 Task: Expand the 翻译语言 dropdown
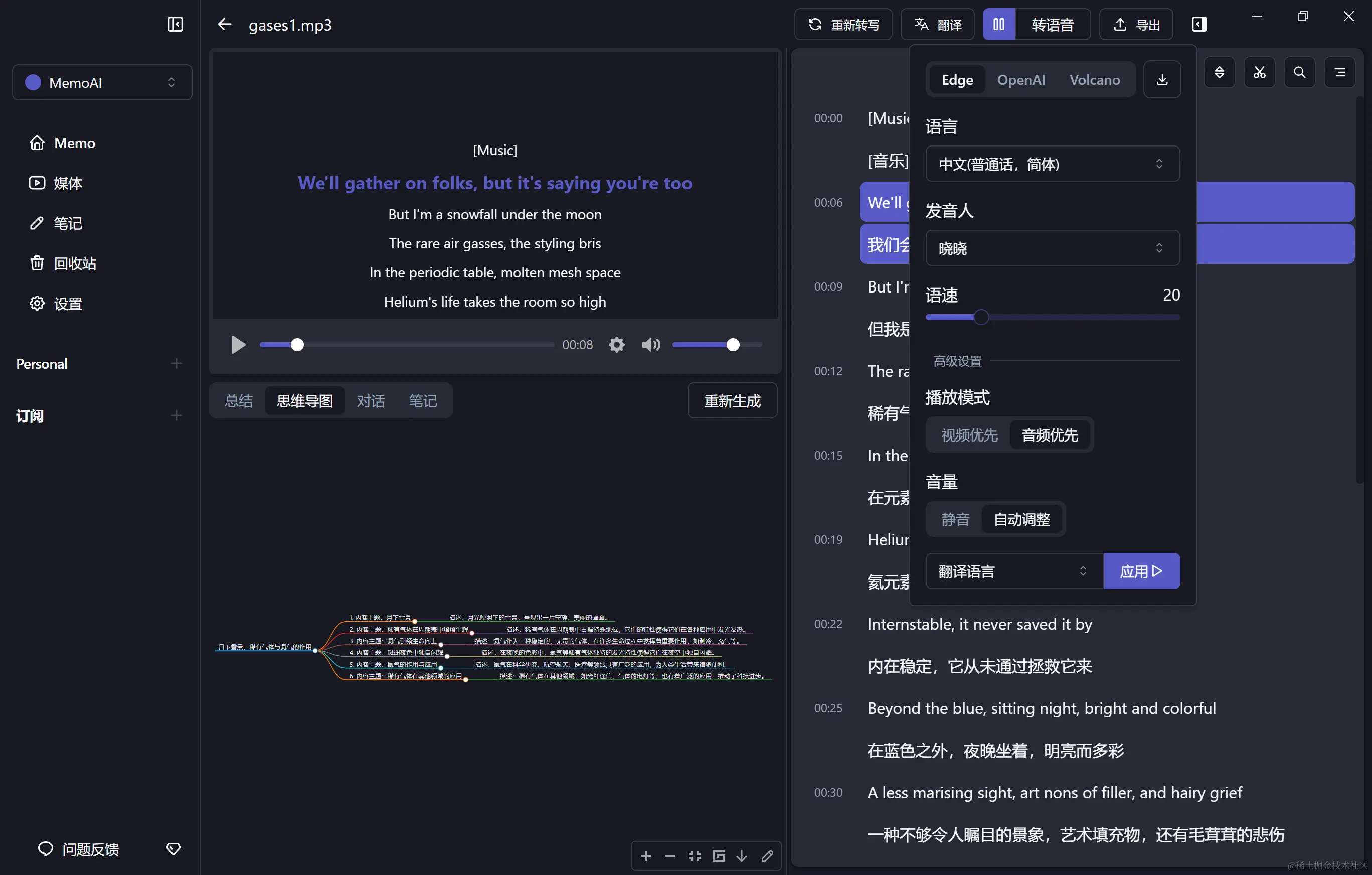[x=1013, y=571]
